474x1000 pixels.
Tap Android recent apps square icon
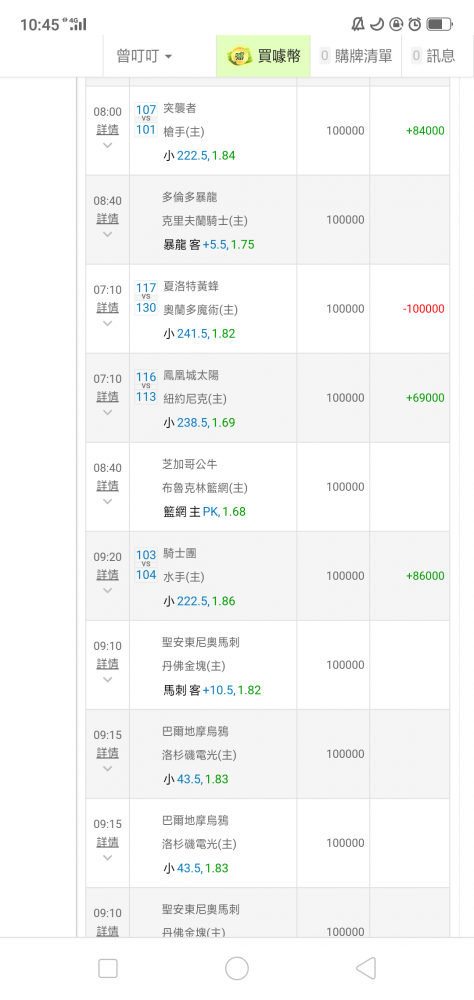coord(108,968)
